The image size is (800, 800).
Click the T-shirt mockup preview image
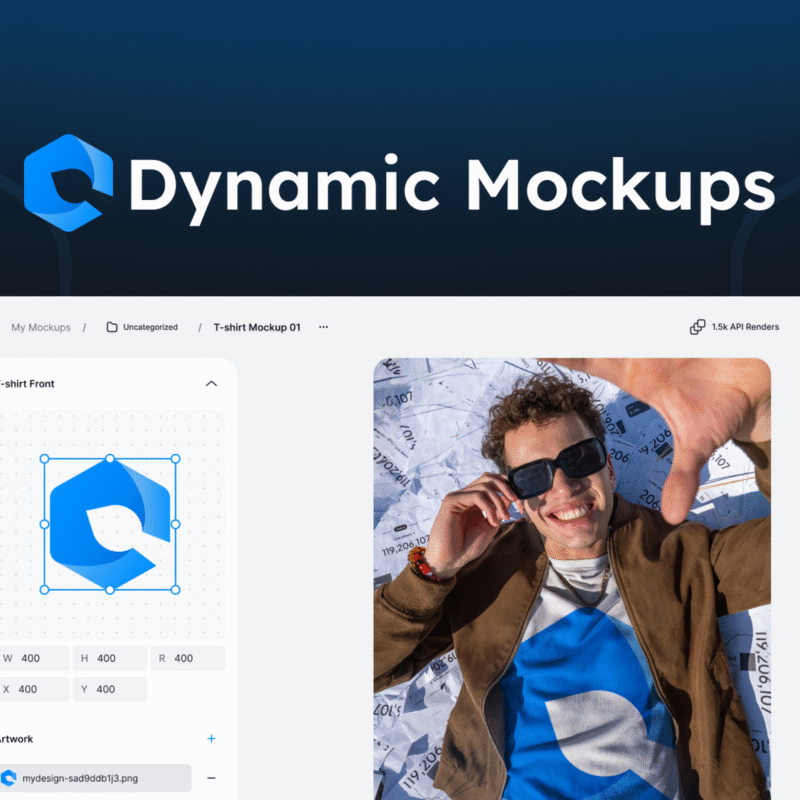(x=572, y=580)
